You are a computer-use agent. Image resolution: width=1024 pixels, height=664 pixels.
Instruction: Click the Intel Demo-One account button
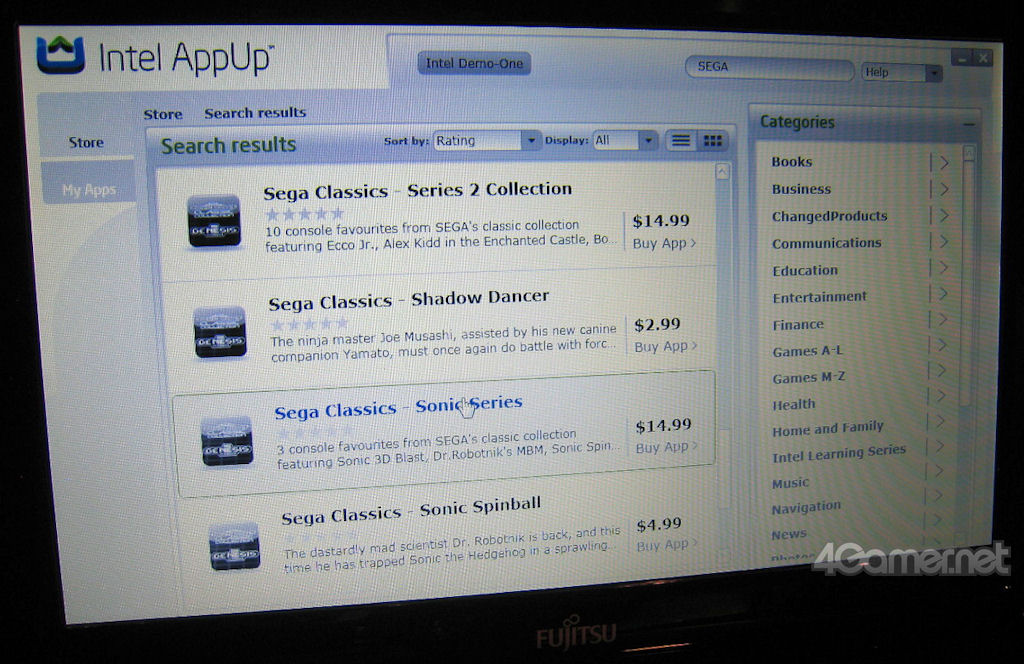pos(474,63)
